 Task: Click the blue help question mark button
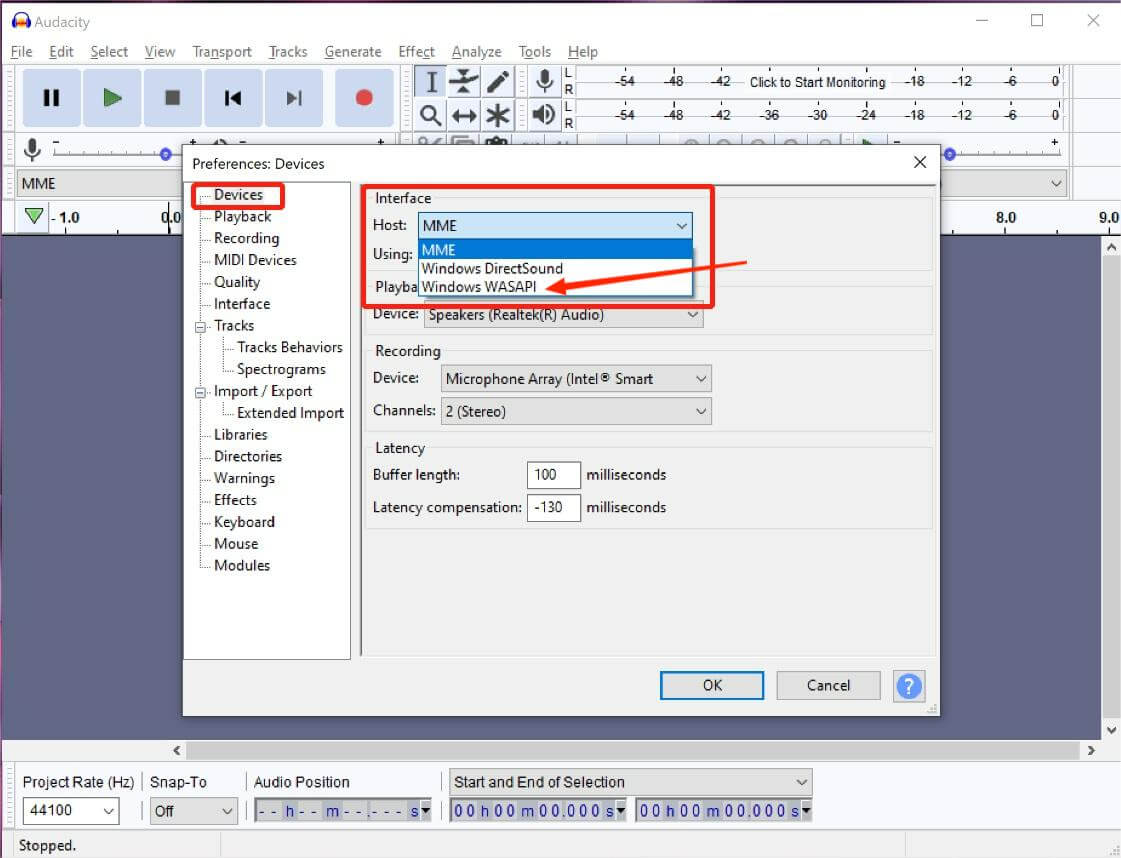(x=909, y=686)
